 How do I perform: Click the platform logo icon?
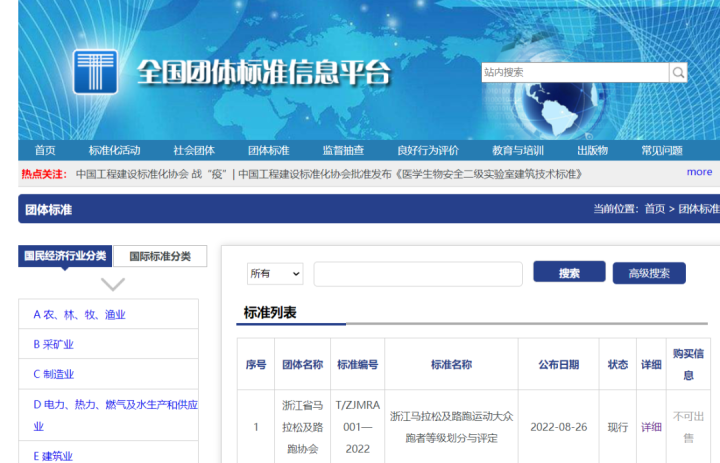point(95,72)
